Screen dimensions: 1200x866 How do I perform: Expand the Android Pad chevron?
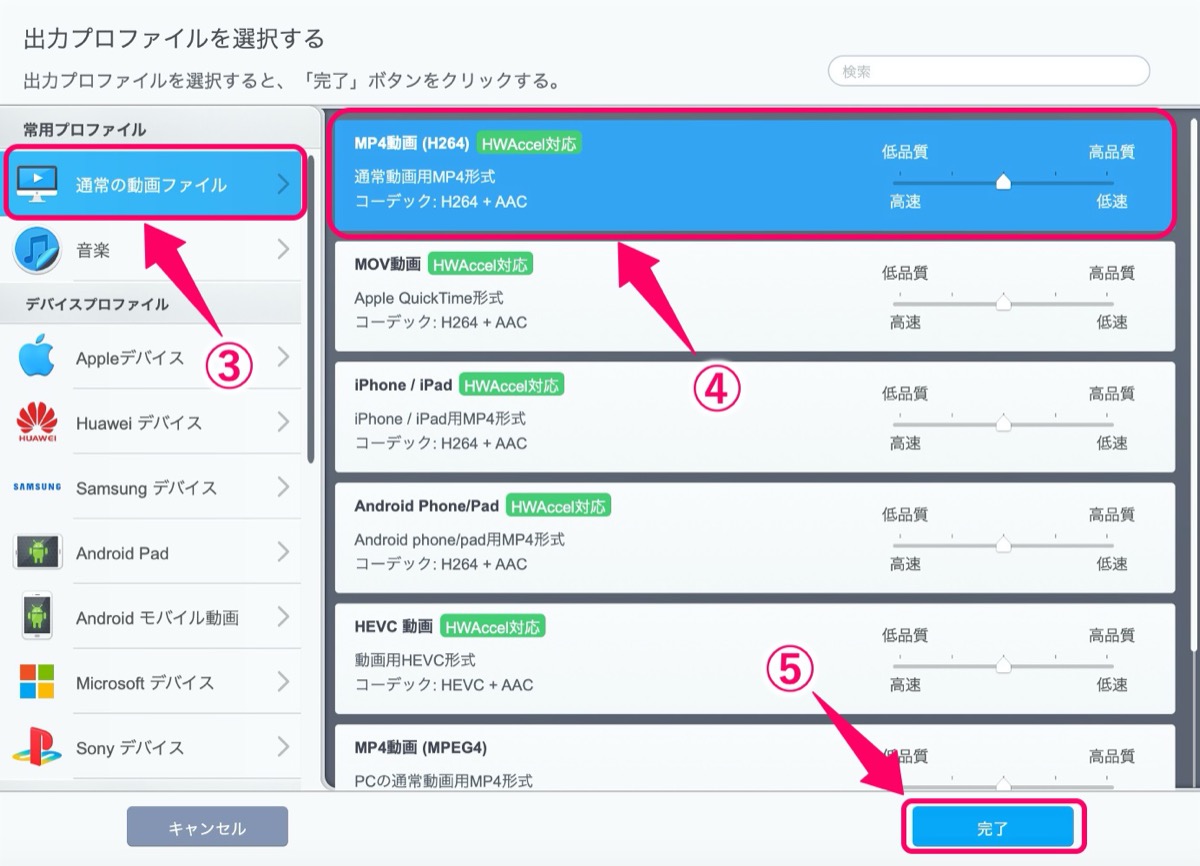click(284, 552)
